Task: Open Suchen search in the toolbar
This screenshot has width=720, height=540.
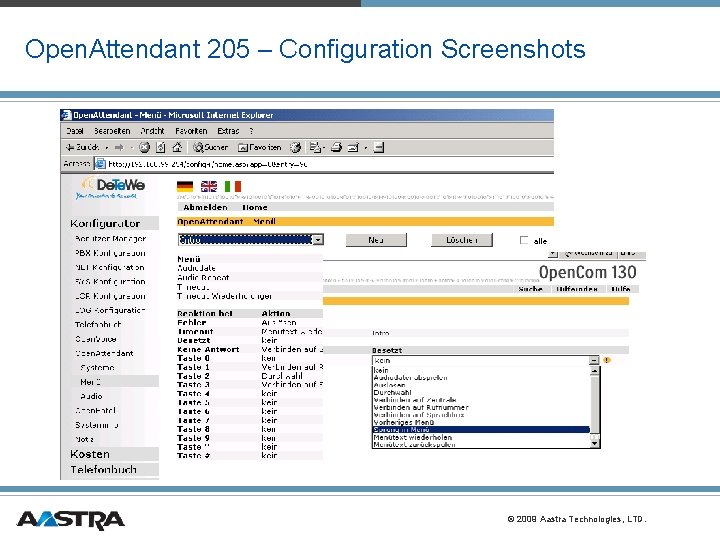Action: tap(211, 147)
